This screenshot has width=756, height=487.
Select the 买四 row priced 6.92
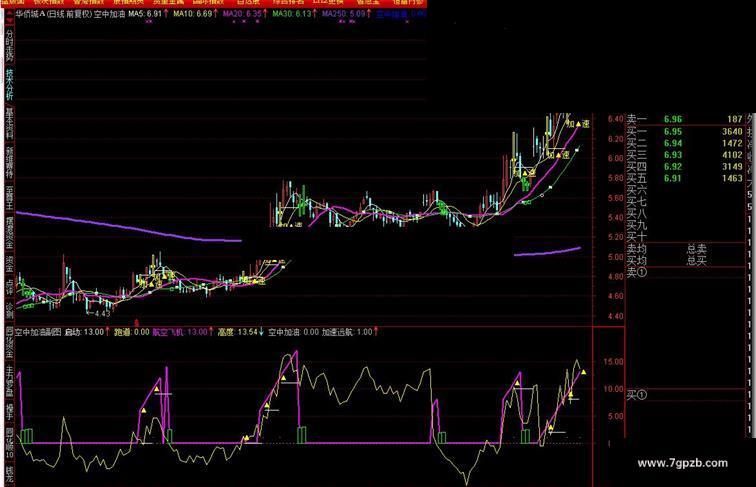(685, 166)
